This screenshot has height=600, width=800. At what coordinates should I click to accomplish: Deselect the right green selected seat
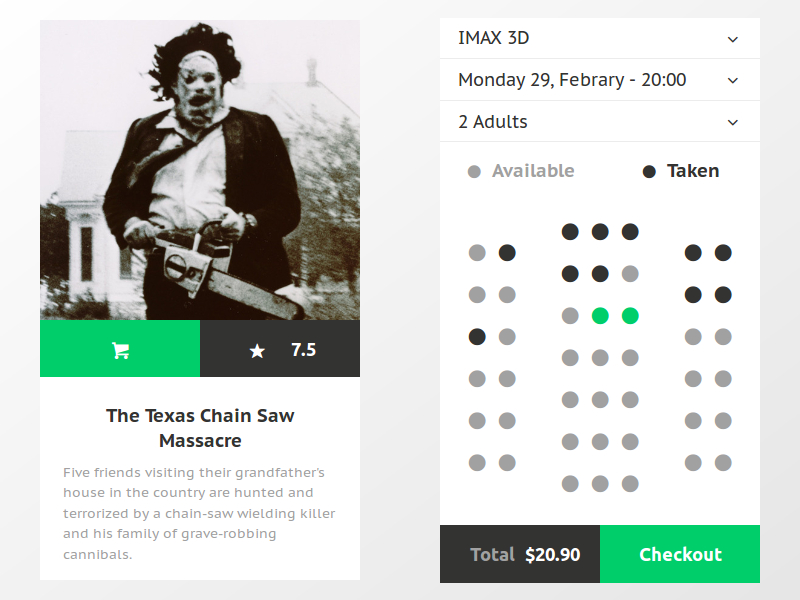[630, 316]
